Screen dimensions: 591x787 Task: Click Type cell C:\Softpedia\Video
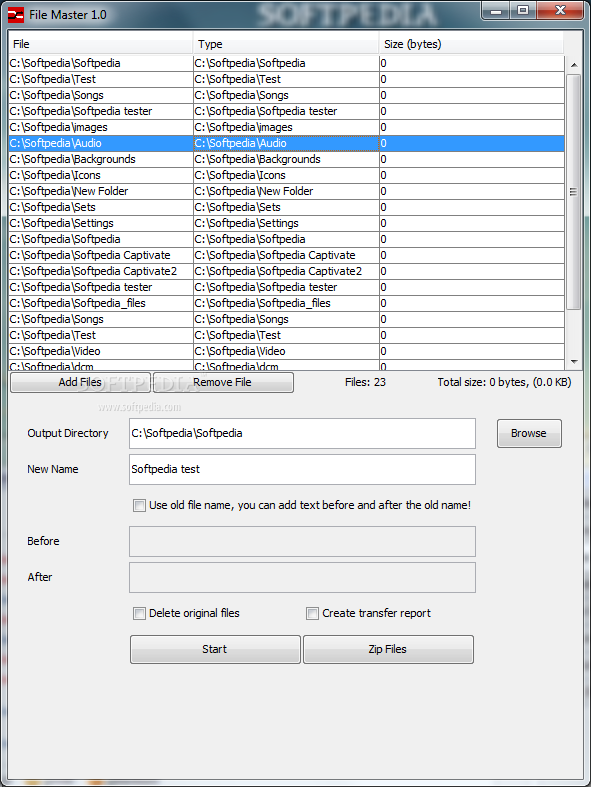[286, 351]
